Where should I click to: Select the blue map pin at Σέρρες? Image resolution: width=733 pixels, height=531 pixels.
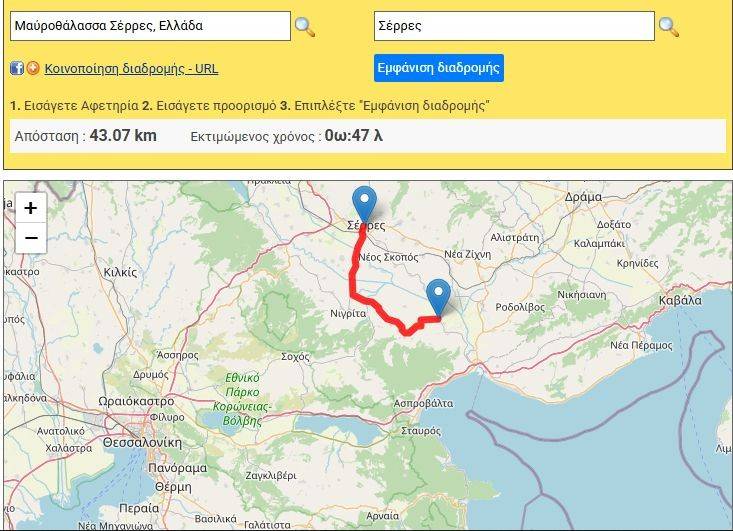tap(364, 204)
